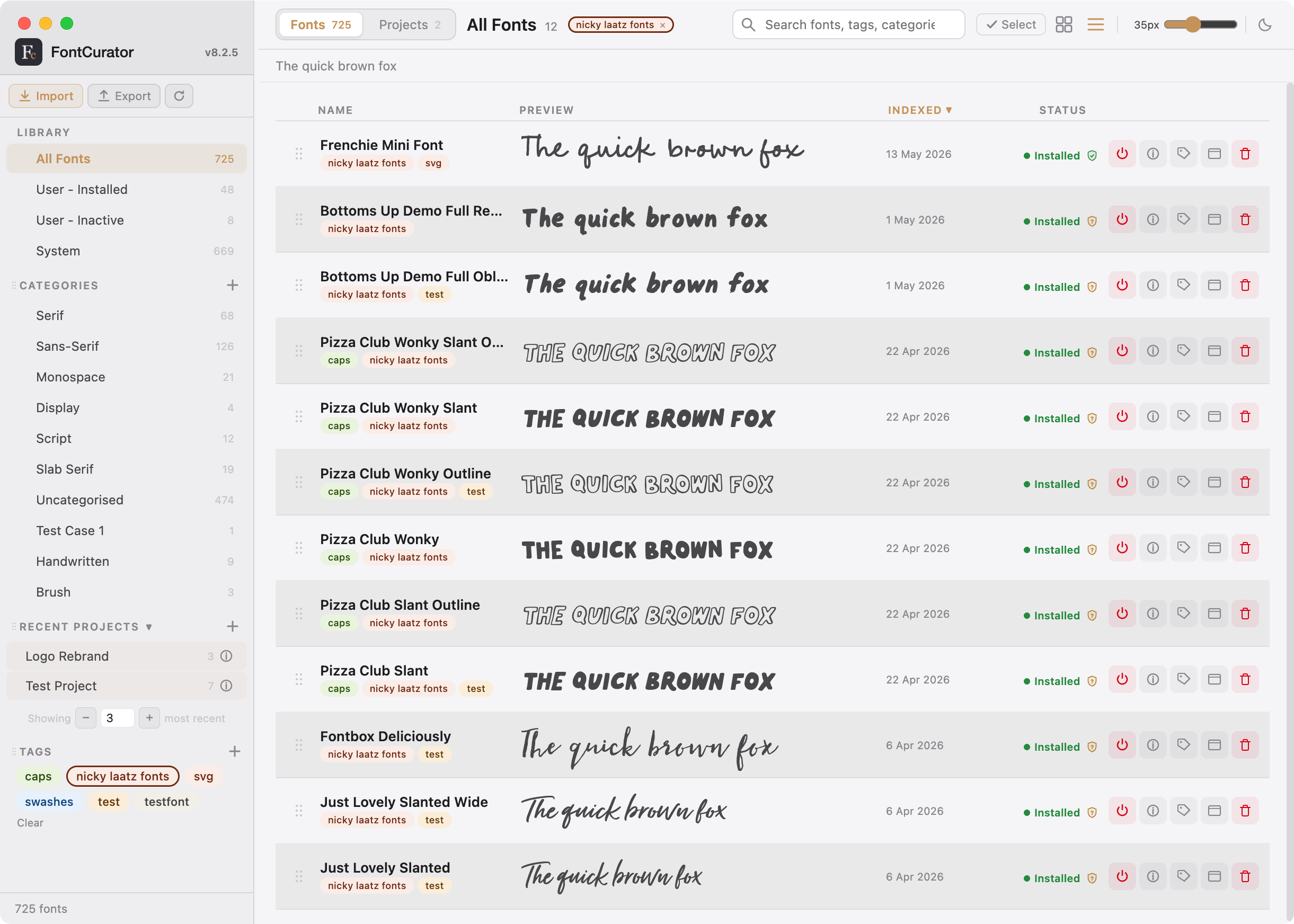Filter by swashes tag
1294x924 pixels.
pyautogui.click(x=49, y=802)
